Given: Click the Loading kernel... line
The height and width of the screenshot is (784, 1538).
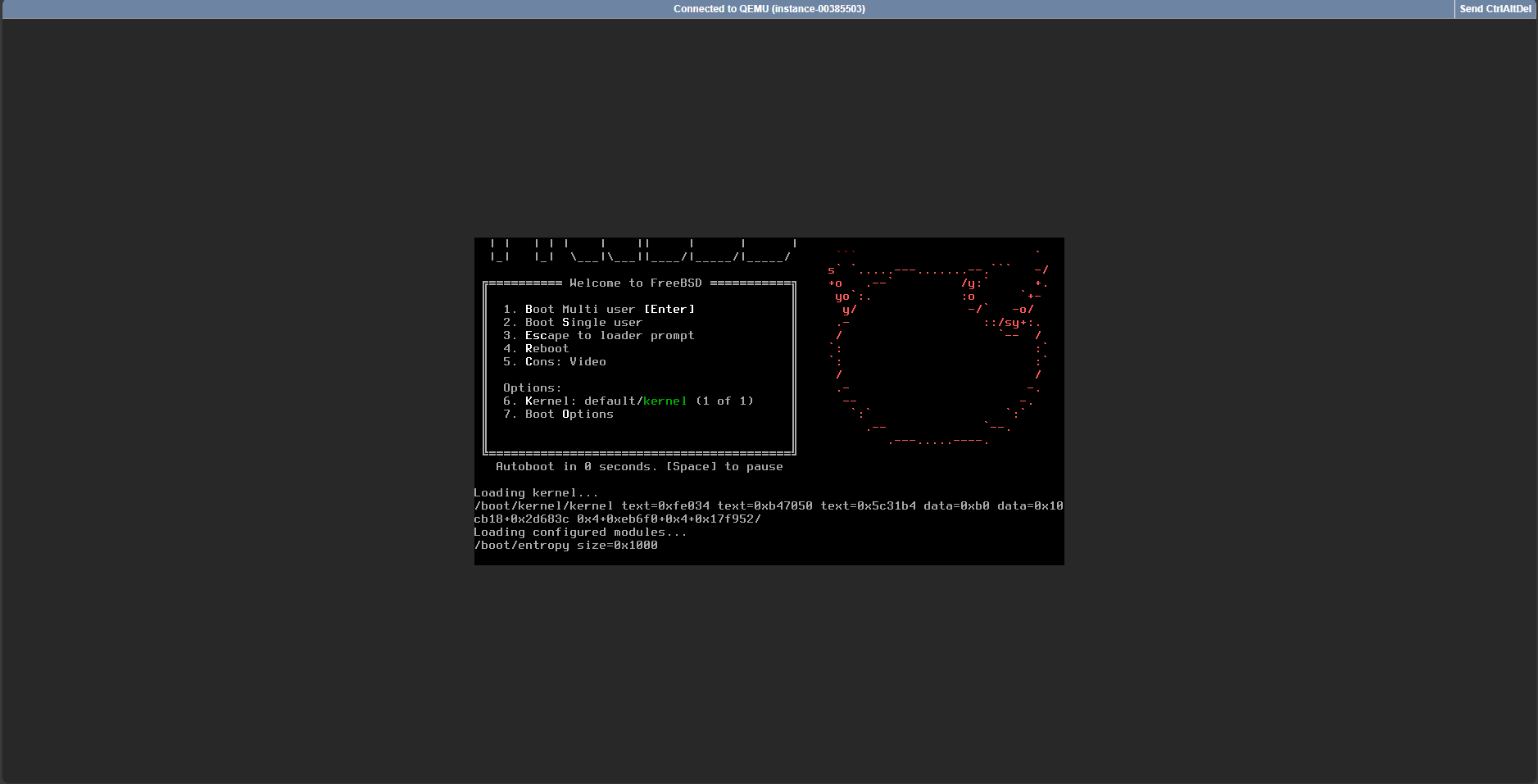Looking at the screenshot, I should (x=536, y=492).
